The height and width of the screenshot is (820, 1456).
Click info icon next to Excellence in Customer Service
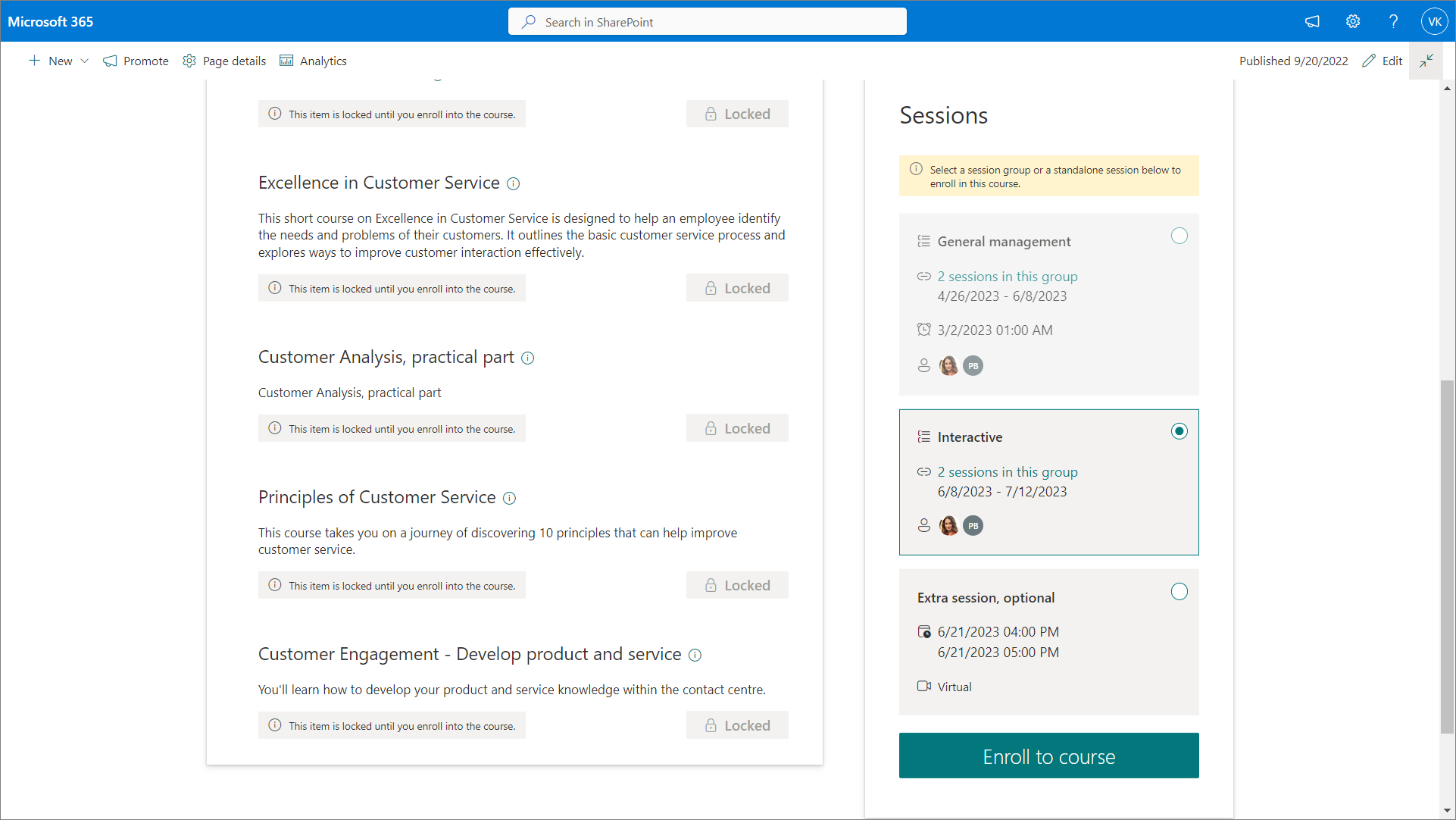(x=513, y=183)
